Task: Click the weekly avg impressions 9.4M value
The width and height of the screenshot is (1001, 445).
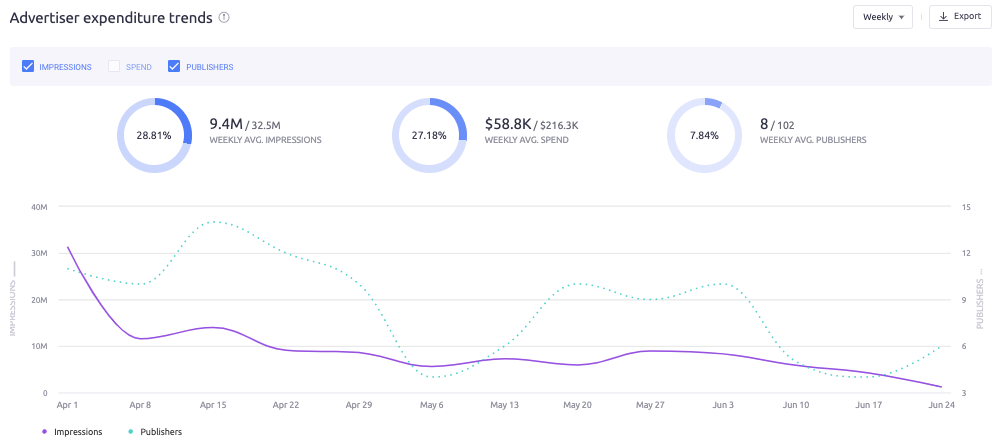Action: tap(226, 124)
